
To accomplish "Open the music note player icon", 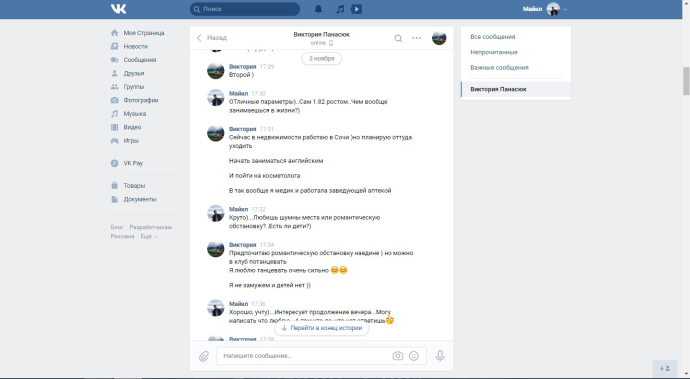I will tap(340, 9).
